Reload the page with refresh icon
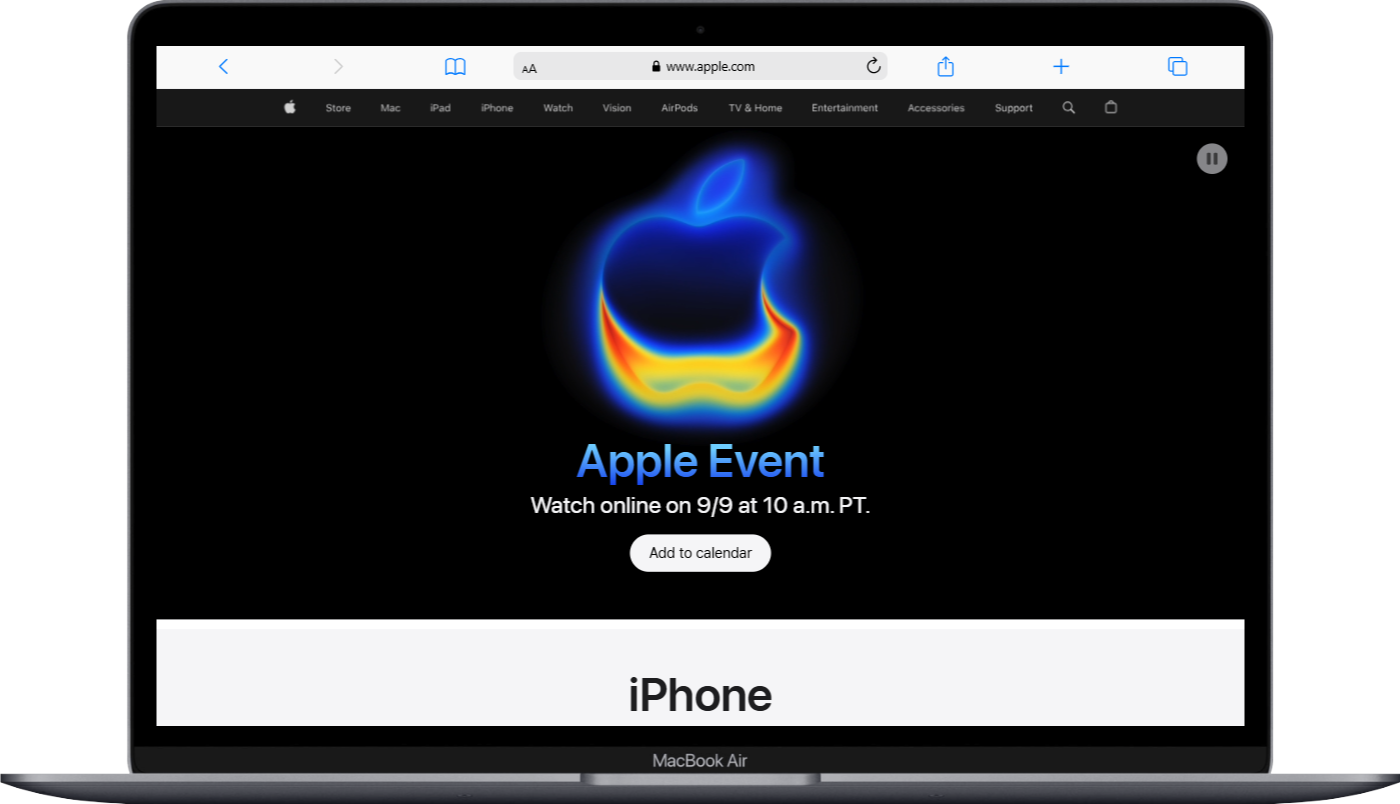The image size is (1400, 804). click(x=873, y=66)
